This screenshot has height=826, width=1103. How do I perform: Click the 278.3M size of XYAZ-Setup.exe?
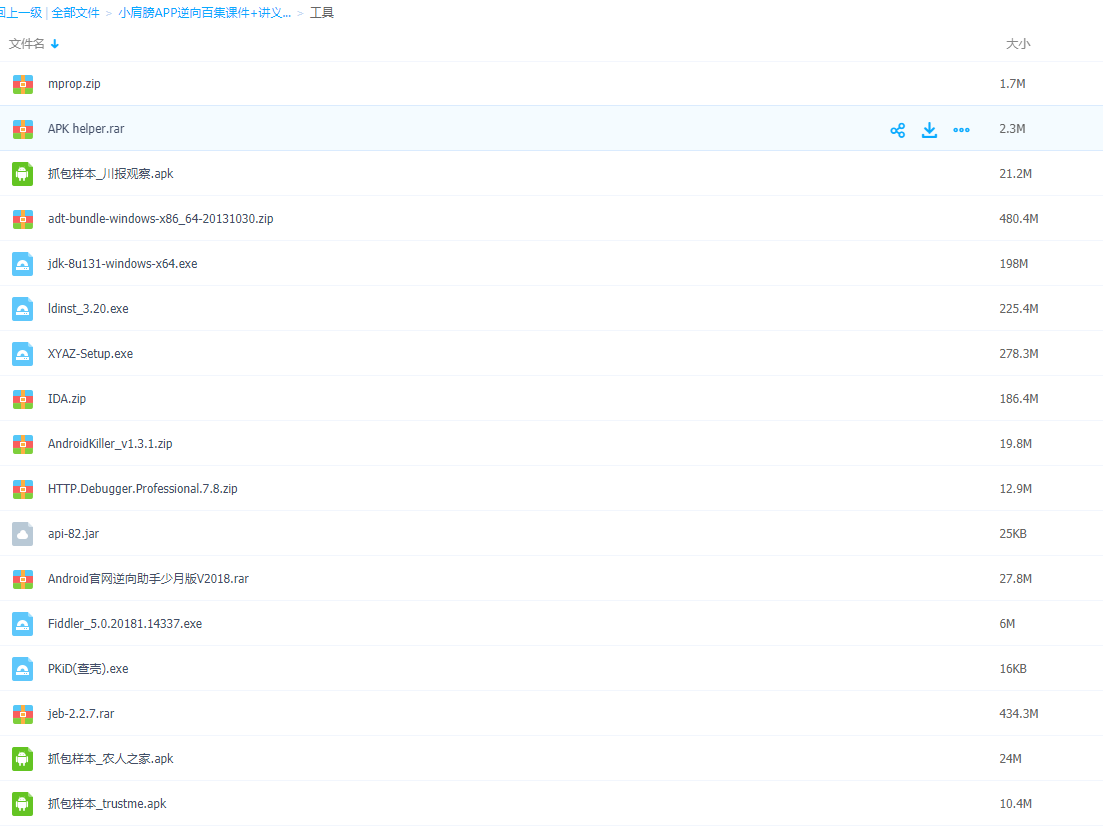[1019, 354]
